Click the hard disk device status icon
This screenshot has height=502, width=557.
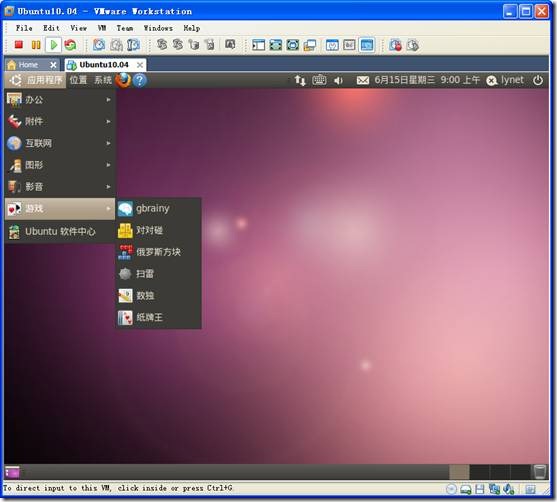[x=465, y=490]
